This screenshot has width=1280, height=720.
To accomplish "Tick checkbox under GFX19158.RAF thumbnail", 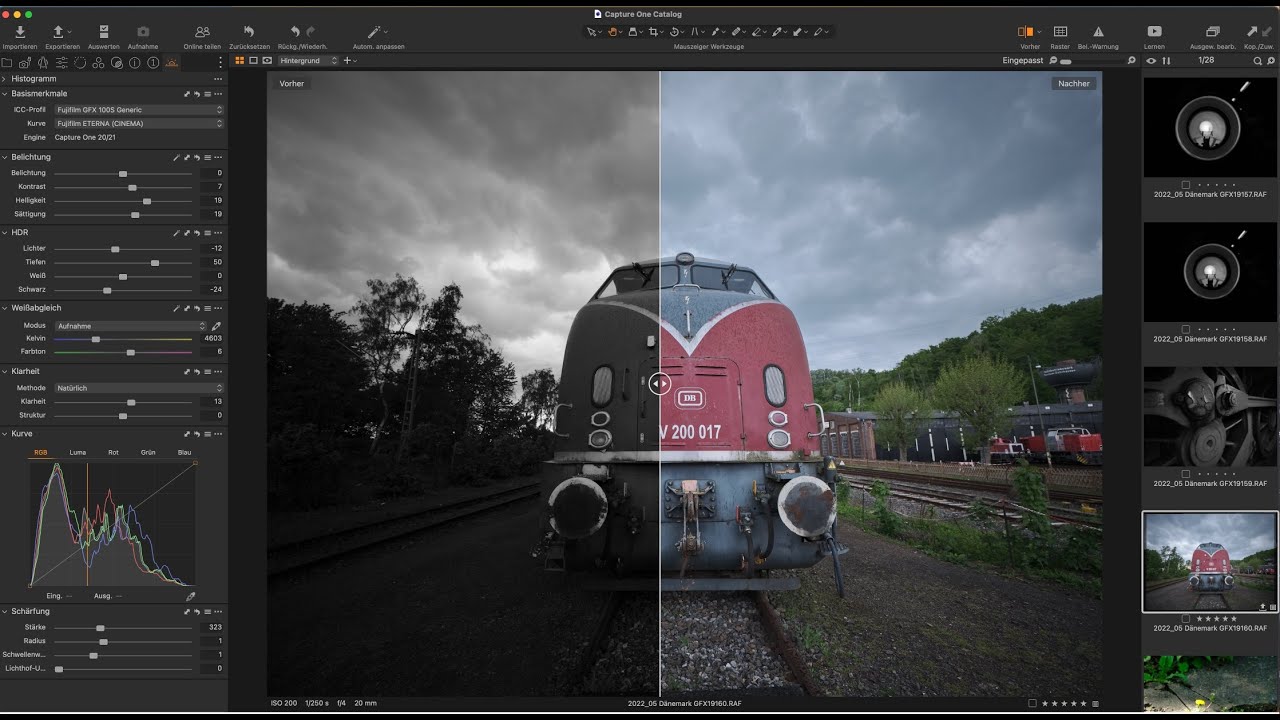I will 1186,329.
